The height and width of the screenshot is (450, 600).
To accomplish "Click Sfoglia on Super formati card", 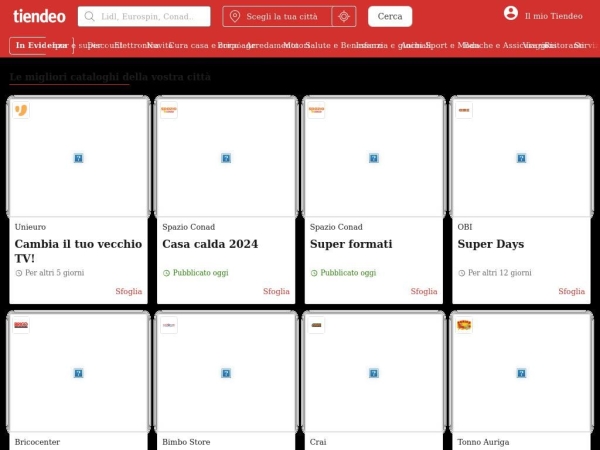I will (x=424, y=292).
